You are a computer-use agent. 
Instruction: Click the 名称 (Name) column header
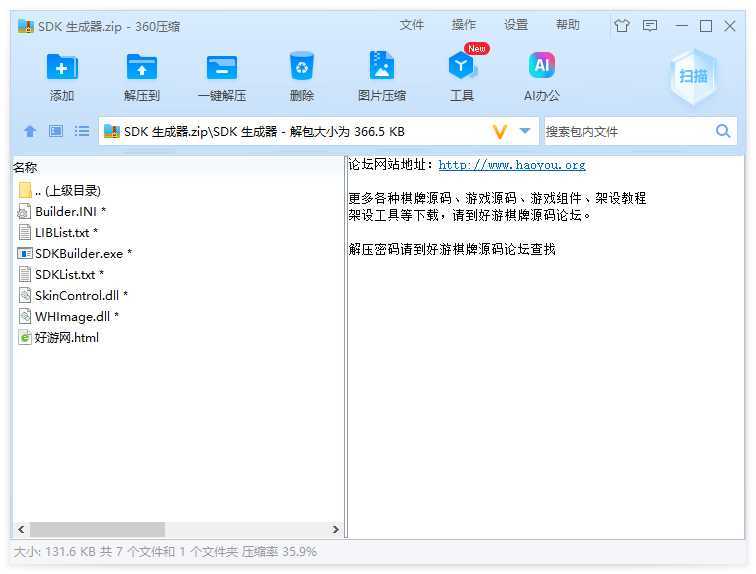coord(26,167)
